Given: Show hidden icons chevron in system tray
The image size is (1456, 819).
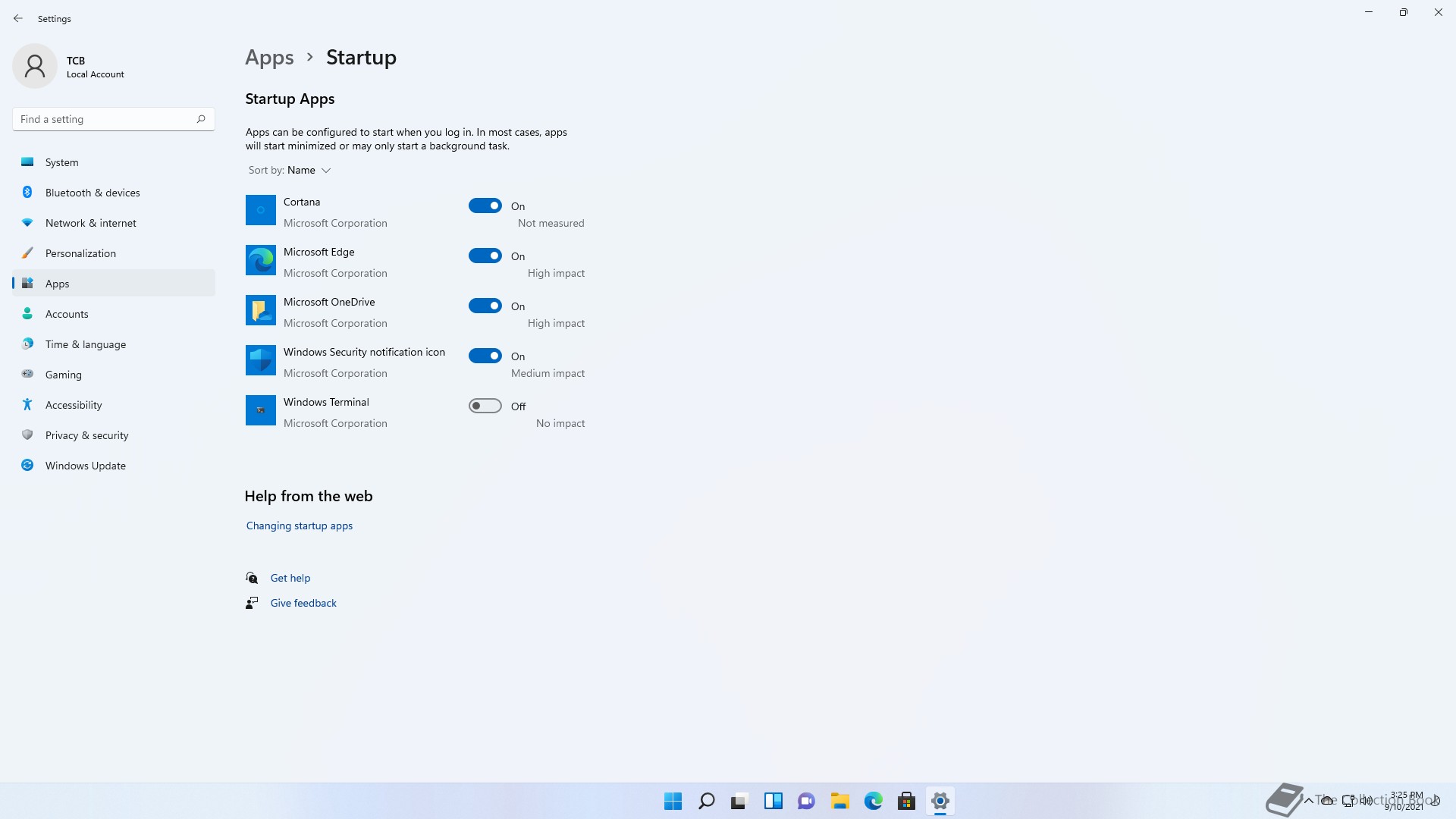Looking at the screenshot, I should point(1308,801).
